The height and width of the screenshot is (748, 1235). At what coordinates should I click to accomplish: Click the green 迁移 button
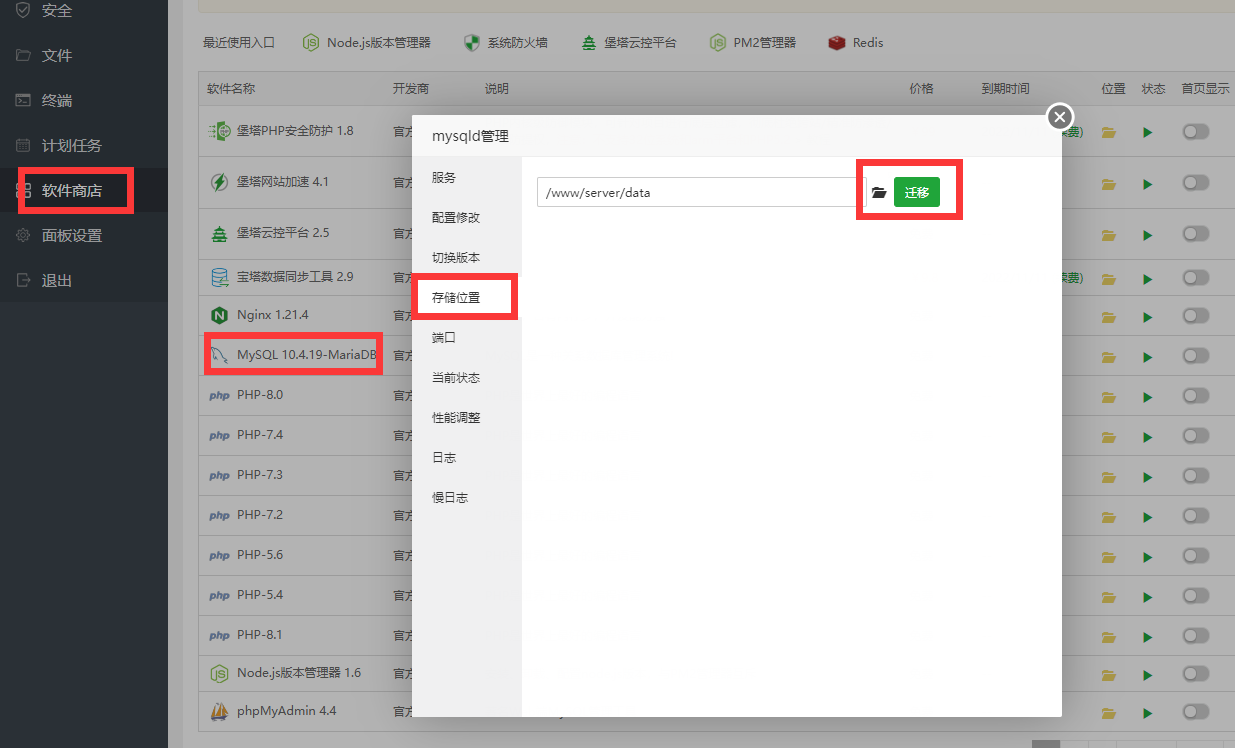click(x=917, y=192)
